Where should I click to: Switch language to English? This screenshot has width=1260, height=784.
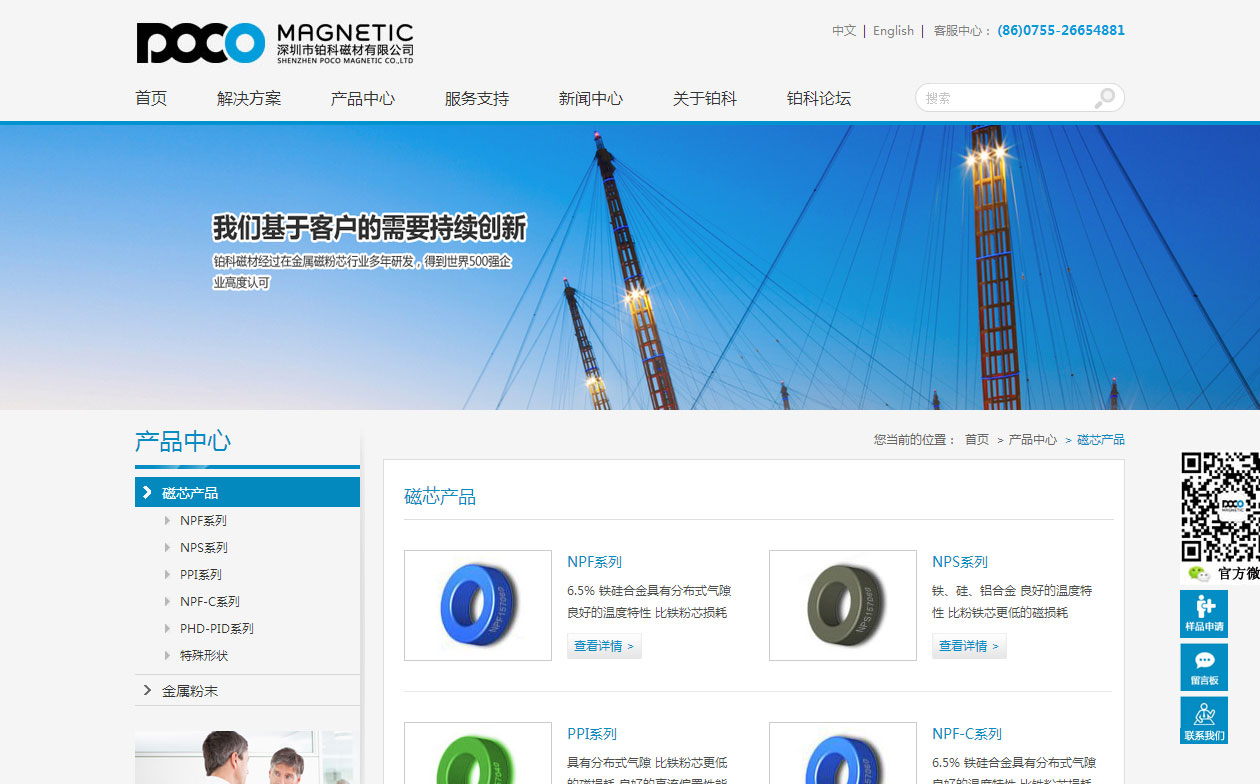[x=893, y=30]
